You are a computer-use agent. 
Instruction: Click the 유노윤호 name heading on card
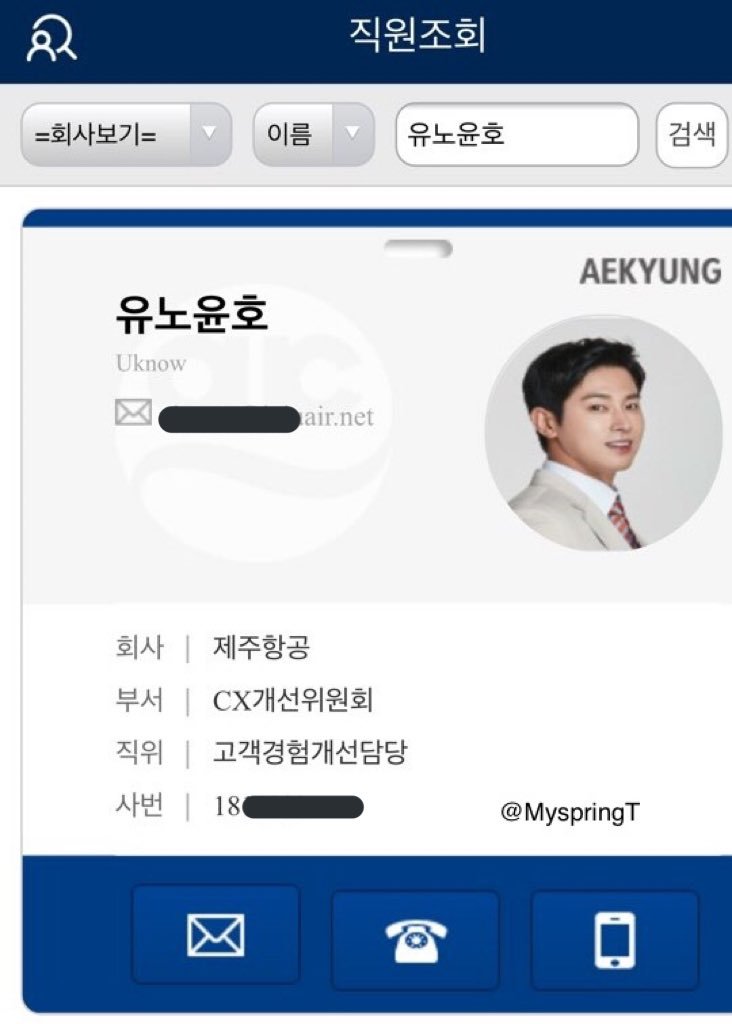click(191, 313)
